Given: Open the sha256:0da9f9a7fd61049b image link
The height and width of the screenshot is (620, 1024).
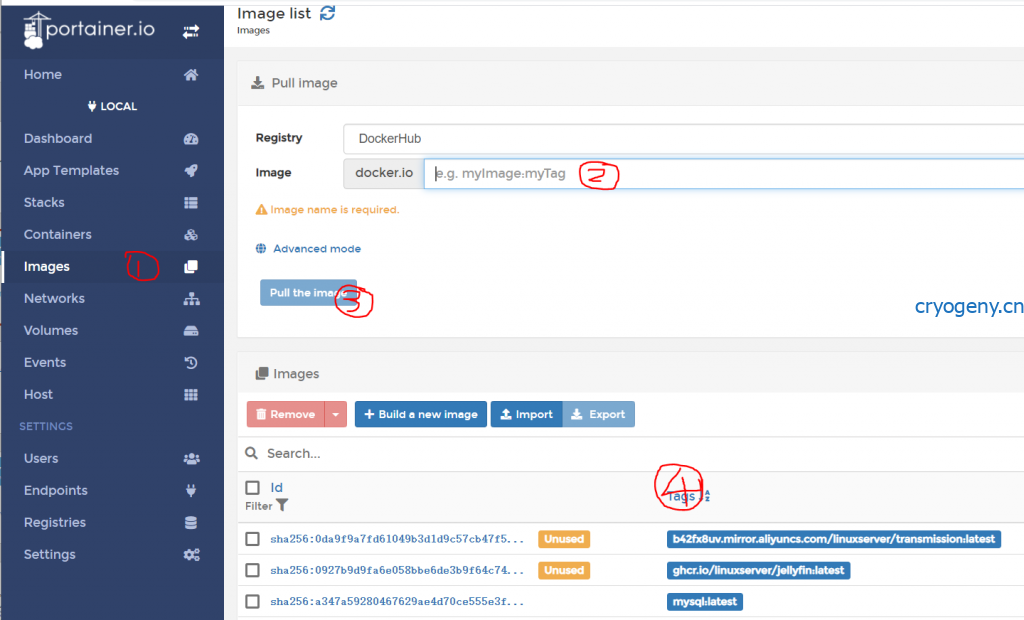Looking at the screenshot, I should 397,539.
